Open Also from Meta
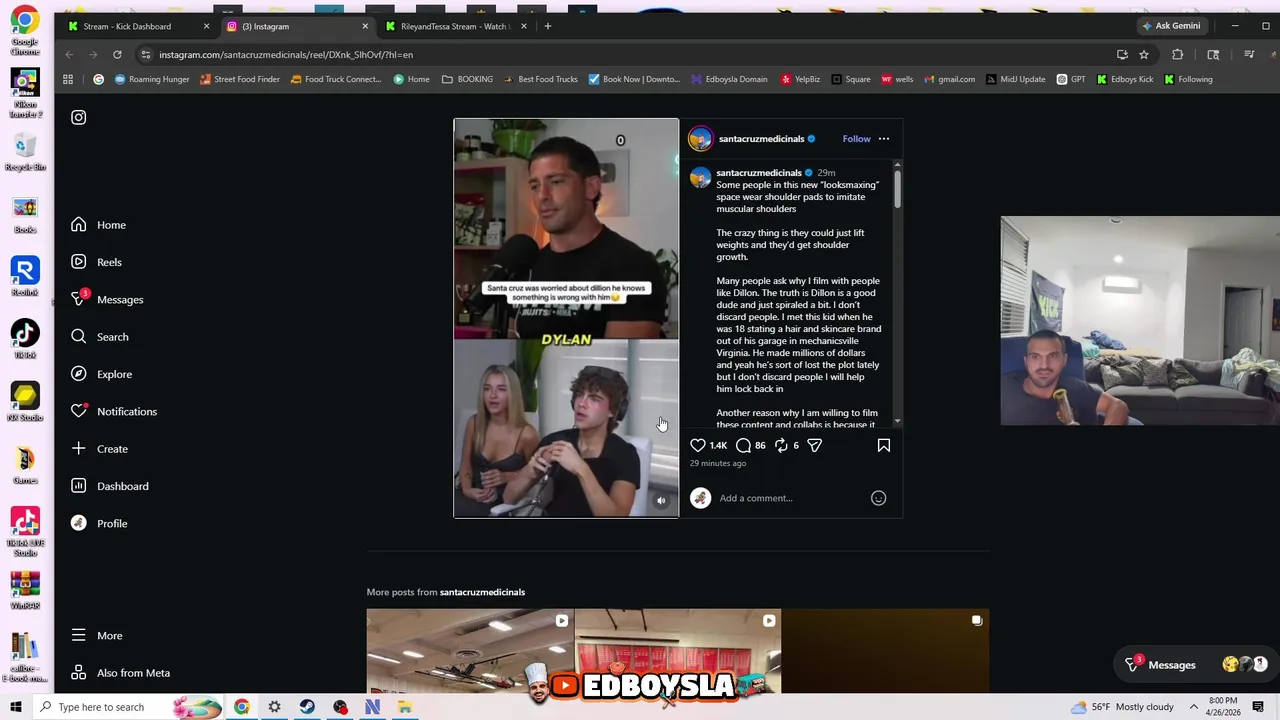Image resolution: width=1280 pixels, height=720 pixels. pyautogui.click(x=120, y=673)
